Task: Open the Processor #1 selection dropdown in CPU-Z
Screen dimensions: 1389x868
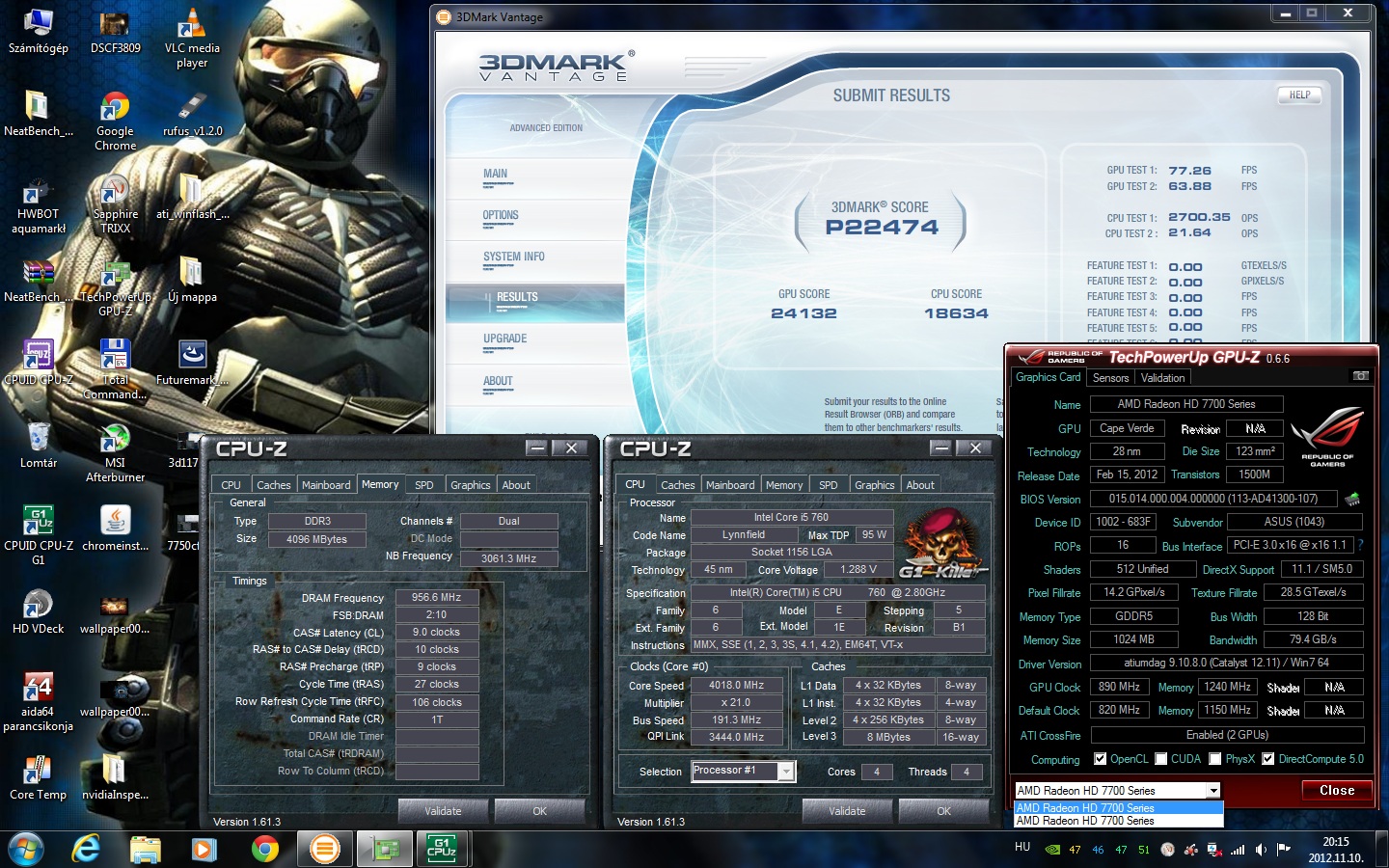Action: coord(786,771)
